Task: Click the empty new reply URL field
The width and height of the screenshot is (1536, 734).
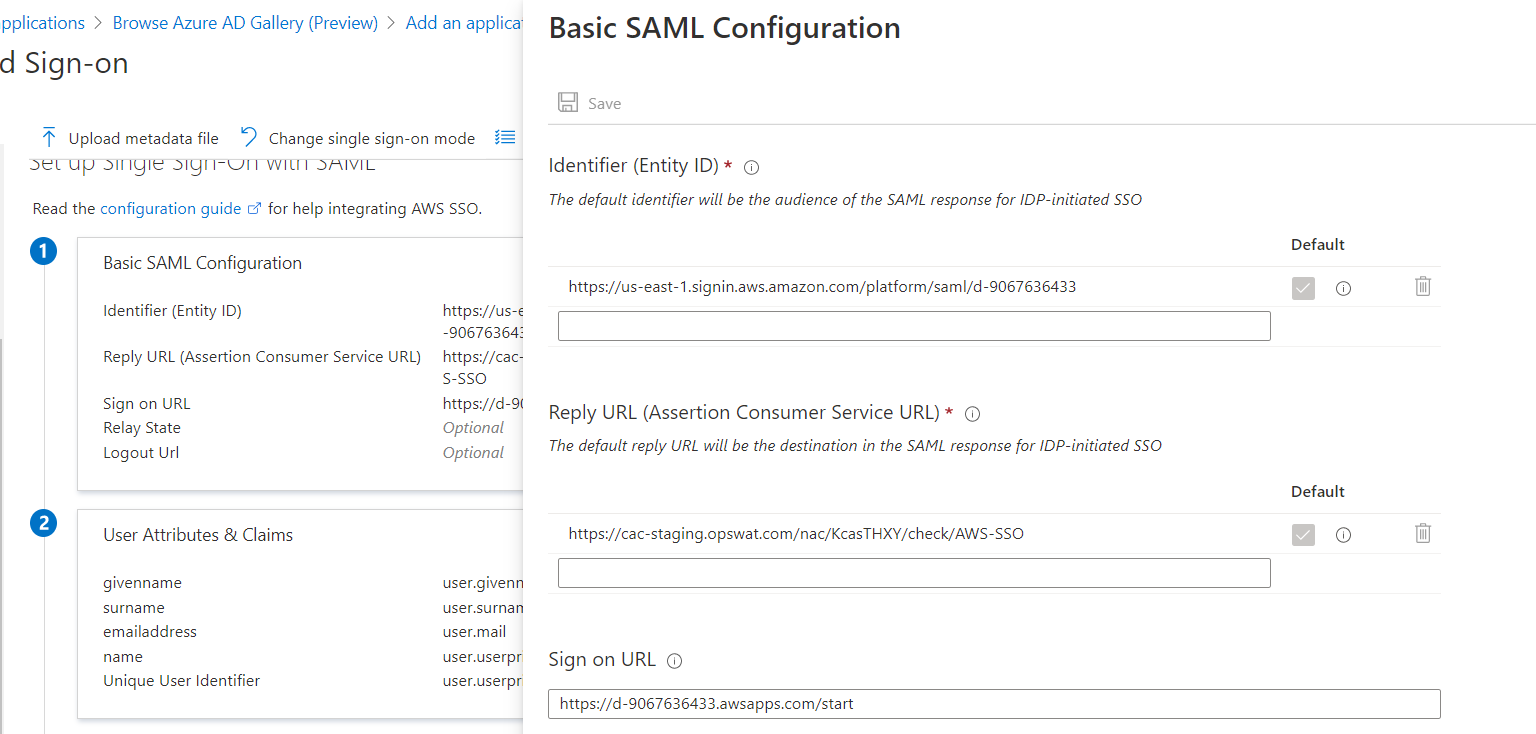Action: (914, 573)
